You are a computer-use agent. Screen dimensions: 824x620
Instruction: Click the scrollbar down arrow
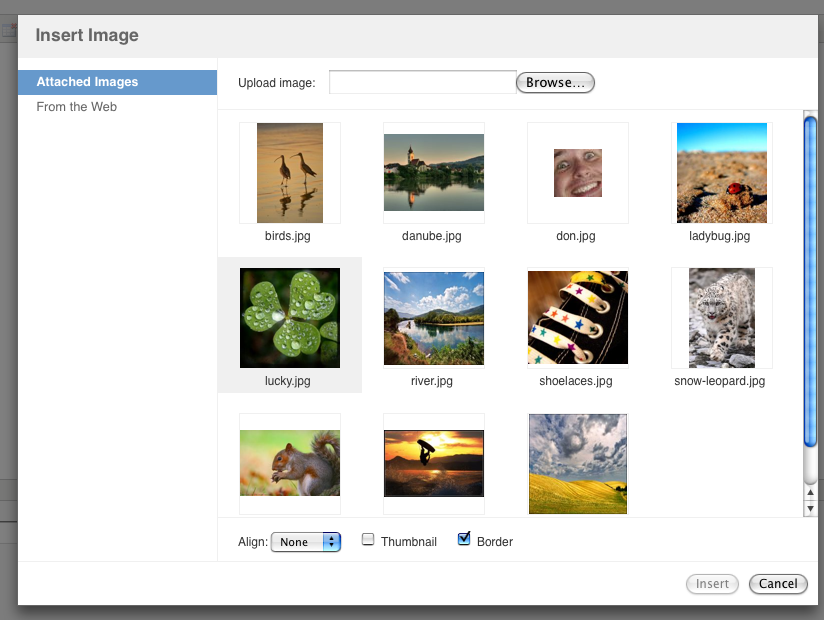[x=810, y=508]
